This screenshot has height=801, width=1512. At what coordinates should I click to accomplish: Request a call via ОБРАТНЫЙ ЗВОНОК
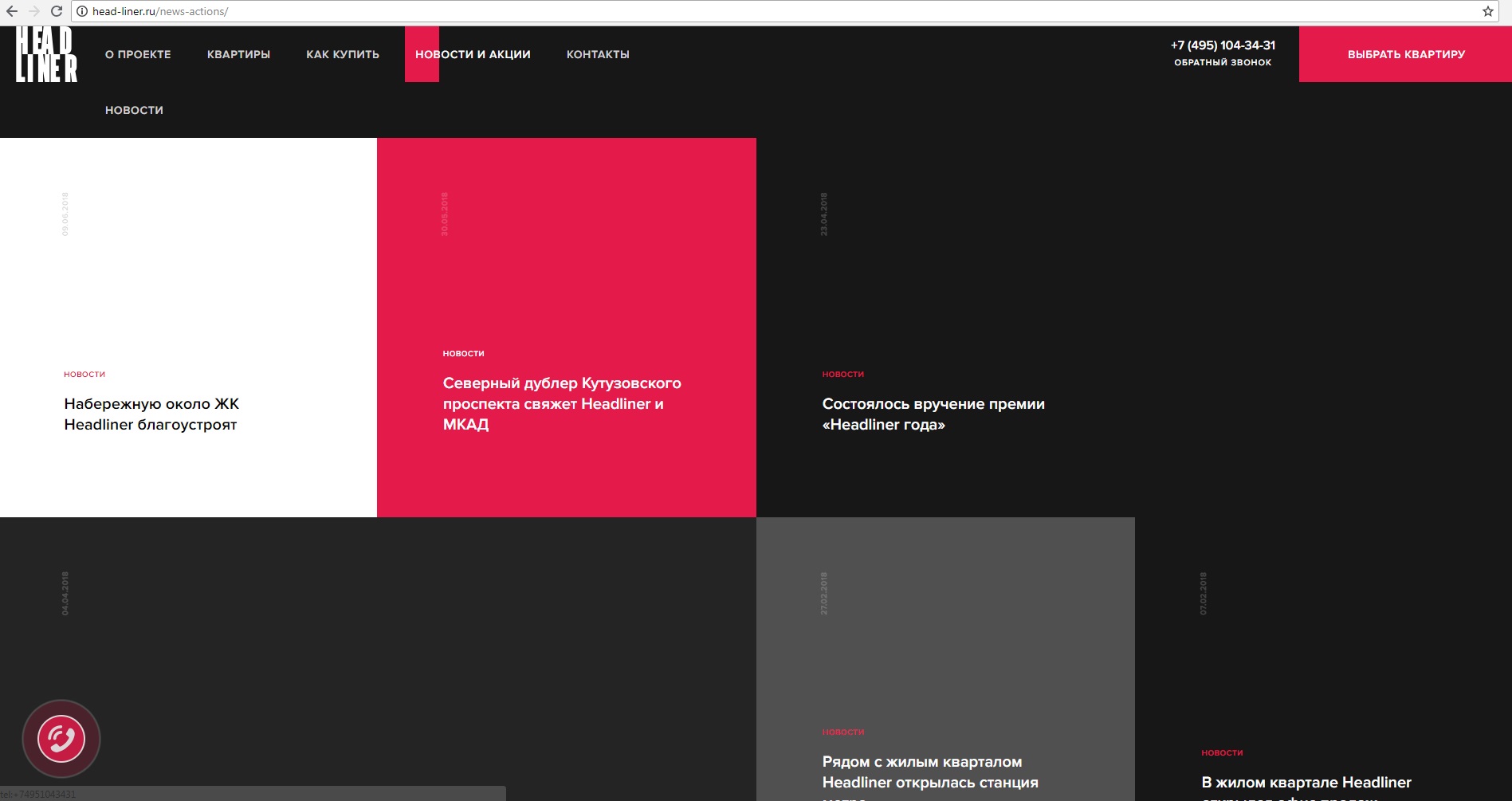1223,62
